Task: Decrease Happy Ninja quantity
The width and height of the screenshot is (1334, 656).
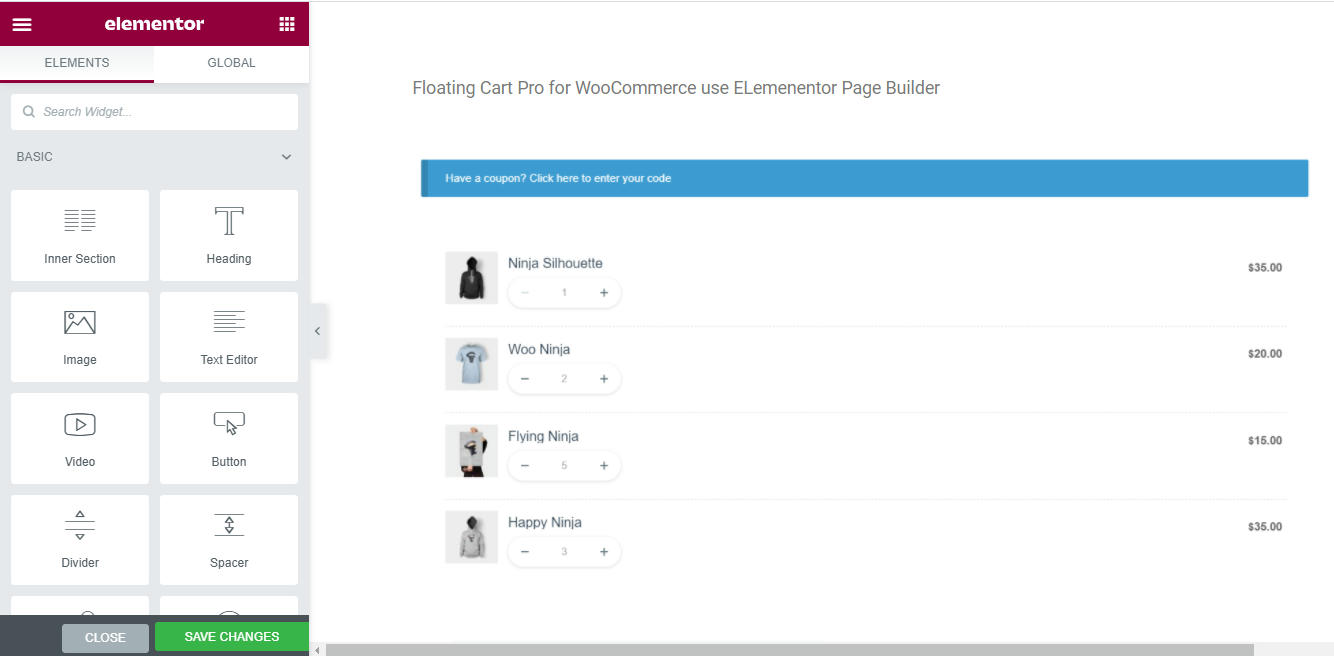Action: [525, 552]
